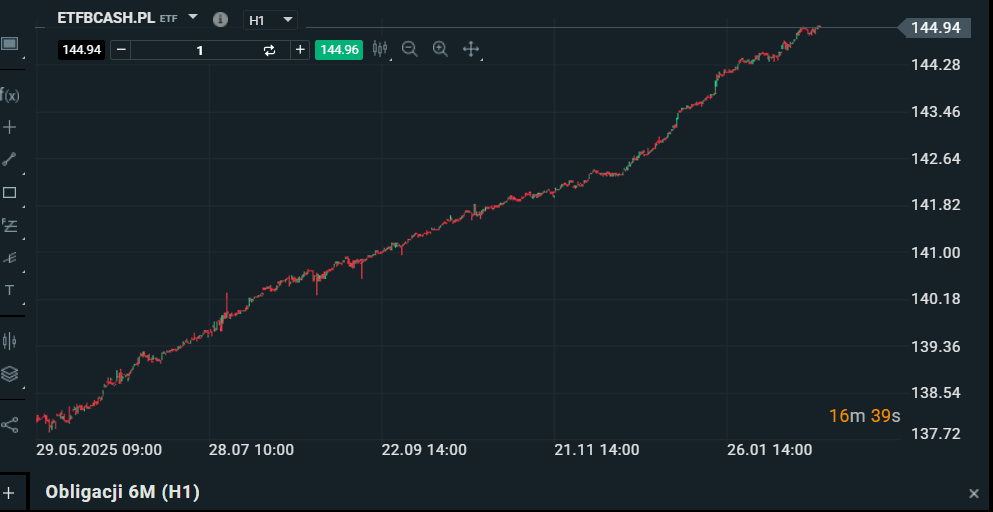Click the 141.82 price axis label
The height and width of the screenshot is (512, 993).
pyautogui.click(x=935, y=205)
